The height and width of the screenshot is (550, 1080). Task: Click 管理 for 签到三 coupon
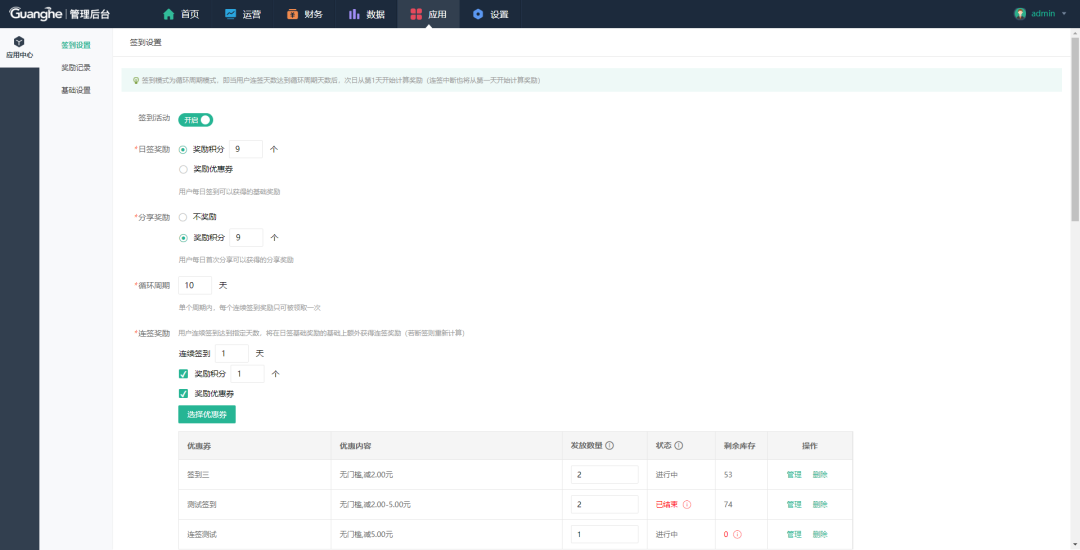click(794, 475)
